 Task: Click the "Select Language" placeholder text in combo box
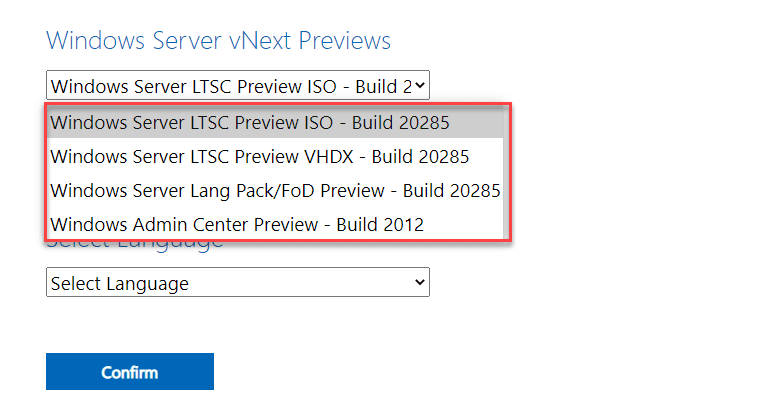(120, 283)
